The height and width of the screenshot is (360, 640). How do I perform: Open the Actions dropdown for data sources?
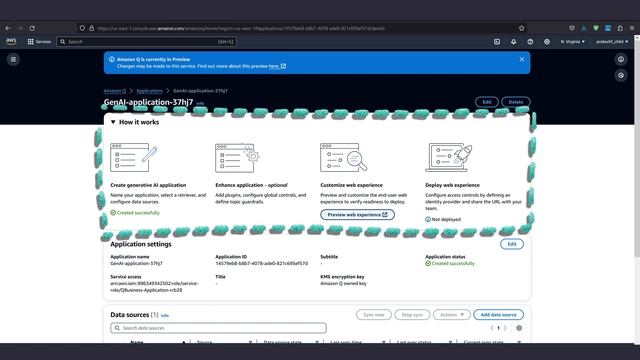[452, 315]
